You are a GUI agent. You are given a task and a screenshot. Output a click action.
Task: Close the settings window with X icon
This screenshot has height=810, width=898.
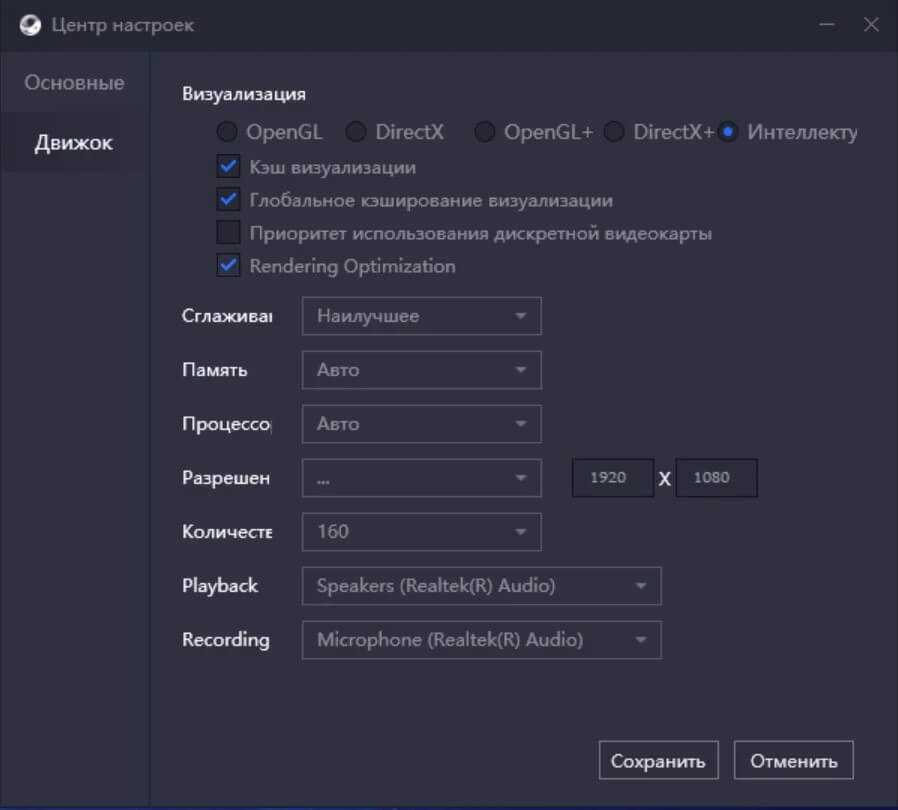[871, 25]
